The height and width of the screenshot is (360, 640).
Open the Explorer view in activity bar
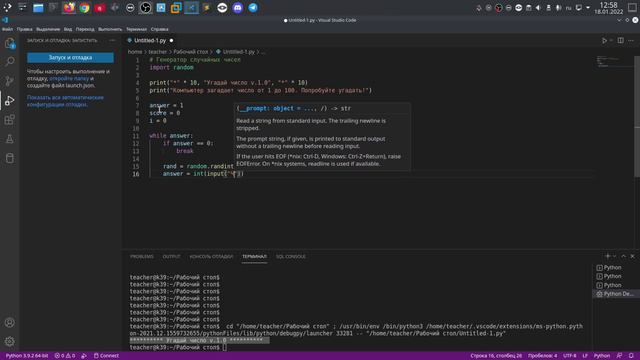coord(9,43)
